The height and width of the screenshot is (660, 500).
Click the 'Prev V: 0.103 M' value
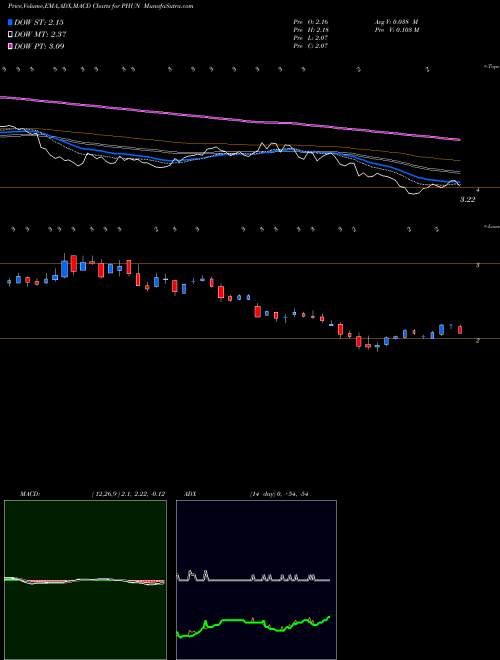click(396, 29)
